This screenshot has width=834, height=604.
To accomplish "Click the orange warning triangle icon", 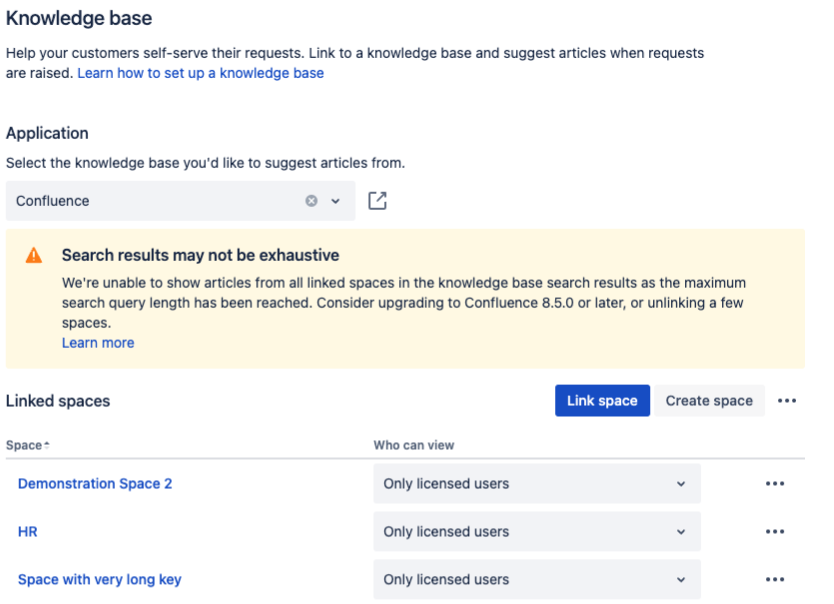I will coord(34,255).
